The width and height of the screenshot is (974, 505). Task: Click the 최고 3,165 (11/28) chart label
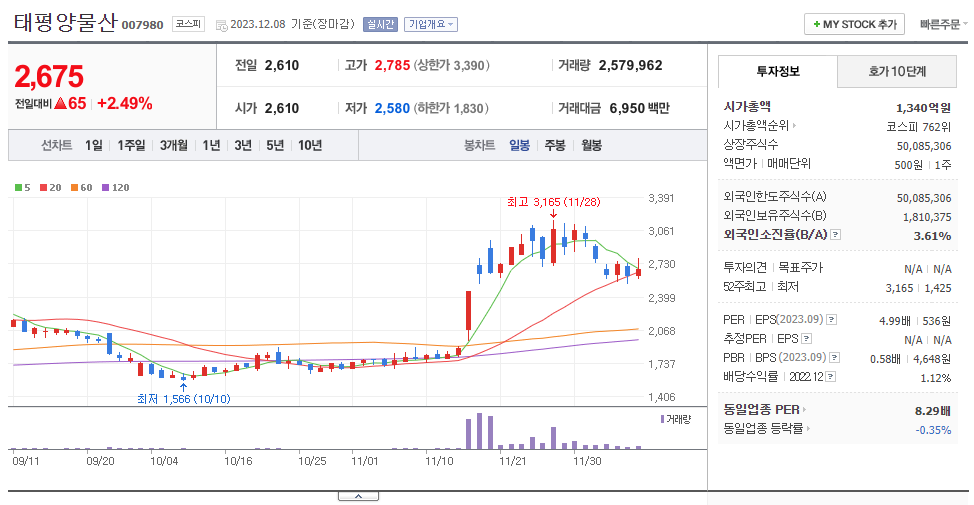[x=553, y=202]
